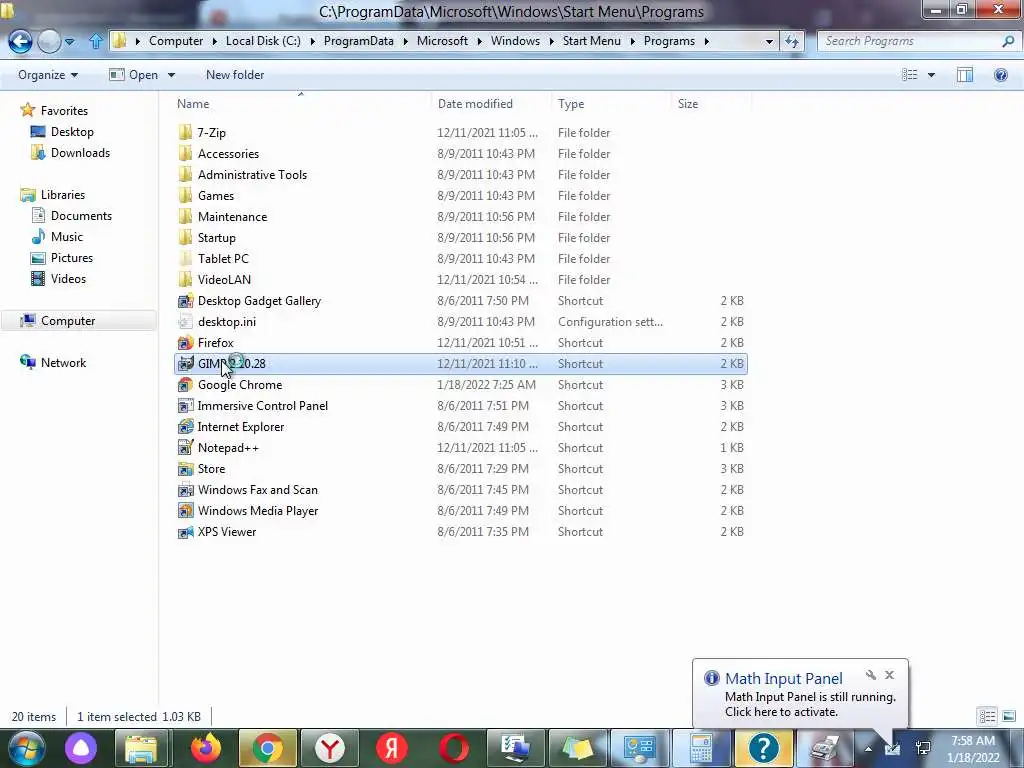
Task: Expand address bar previous locations dropdown
Action: click(x=769, y=41)
